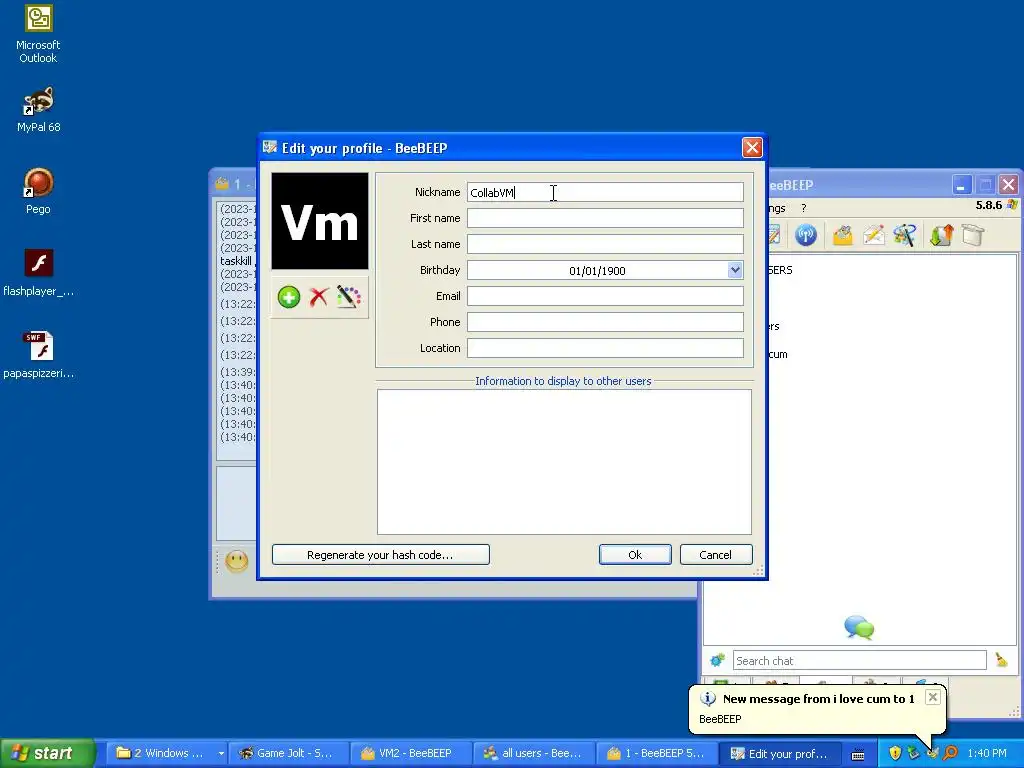Open the 2 Windows taskbar group
Screen dimensions: 1024x768
pyautogui.click(x=168, y=753)
